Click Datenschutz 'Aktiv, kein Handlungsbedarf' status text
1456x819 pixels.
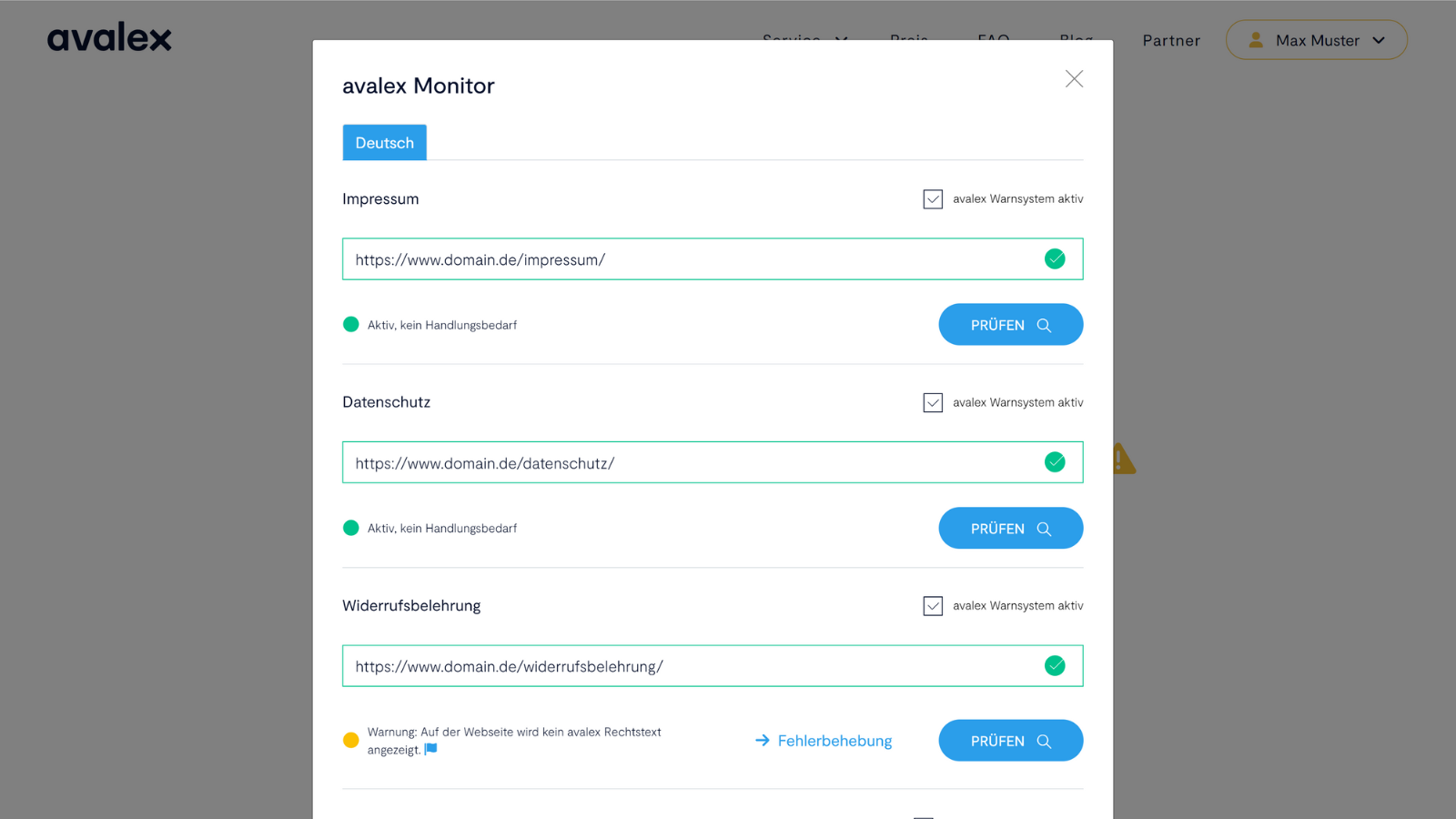click(442, 529)
